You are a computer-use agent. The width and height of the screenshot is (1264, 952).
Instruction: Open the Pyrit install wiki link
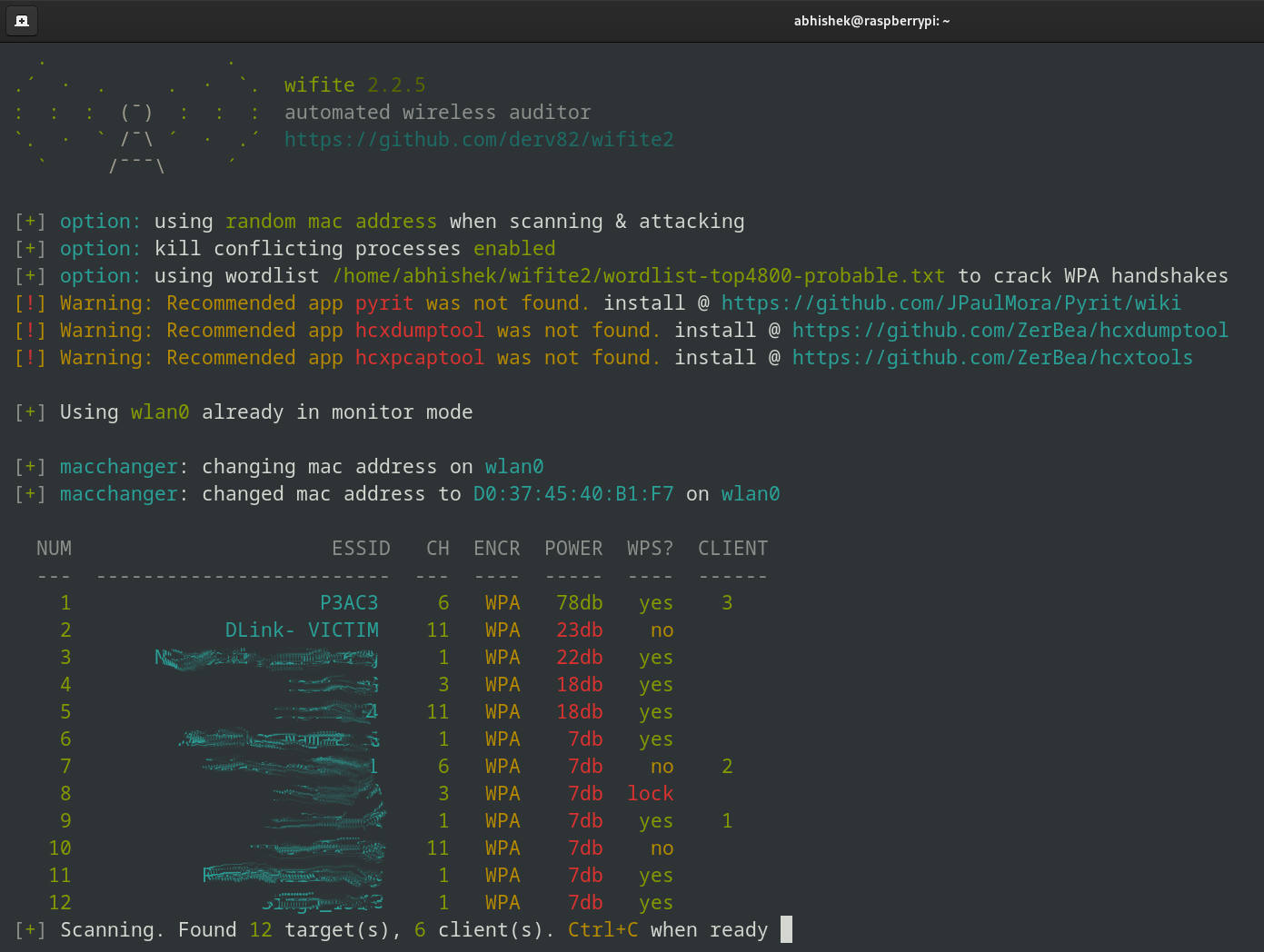[x=950, y=302]
